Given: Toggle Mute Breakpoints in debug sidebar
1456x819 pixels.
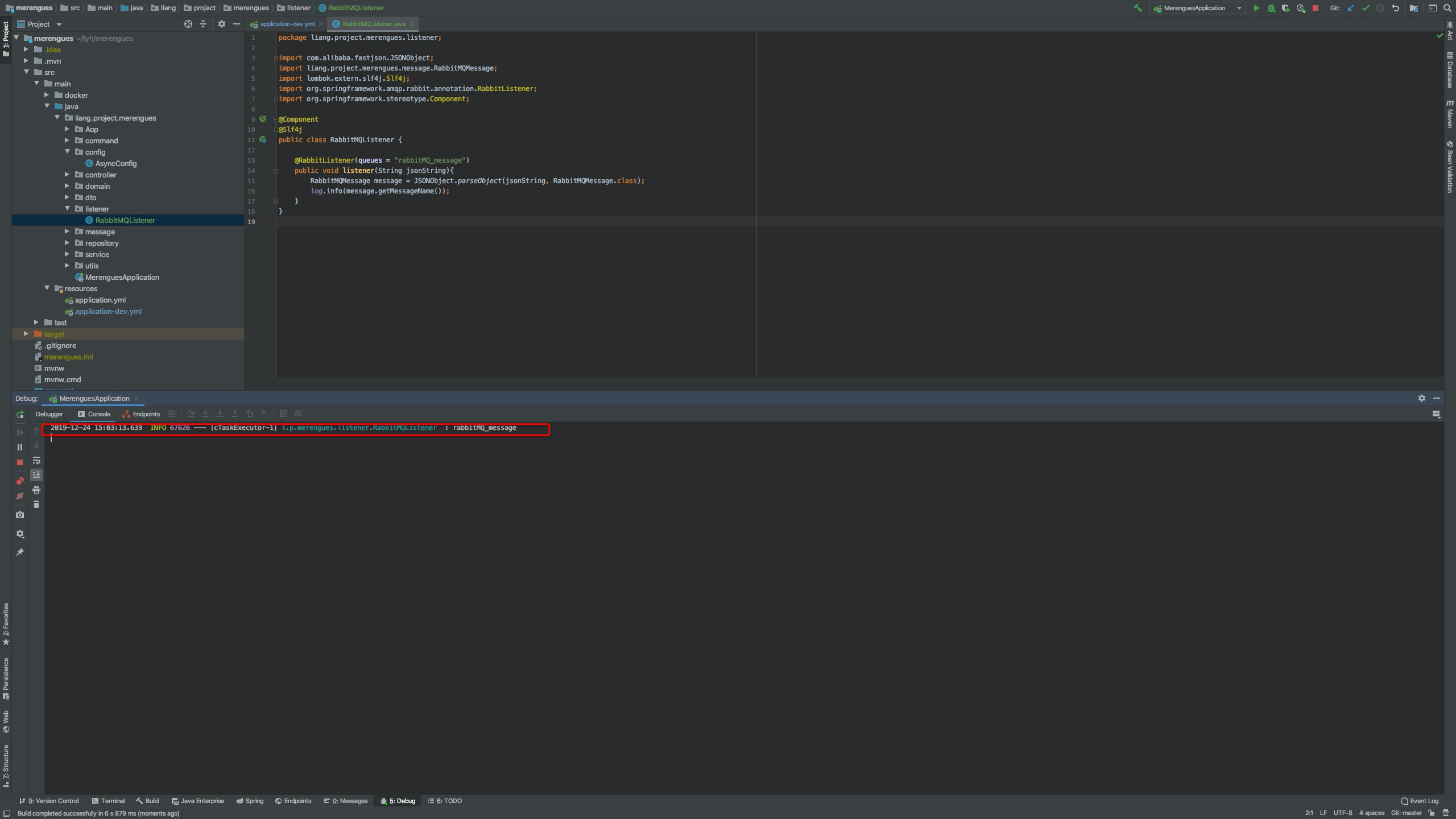Looking at the screenshot, I should tap(20, 496).
